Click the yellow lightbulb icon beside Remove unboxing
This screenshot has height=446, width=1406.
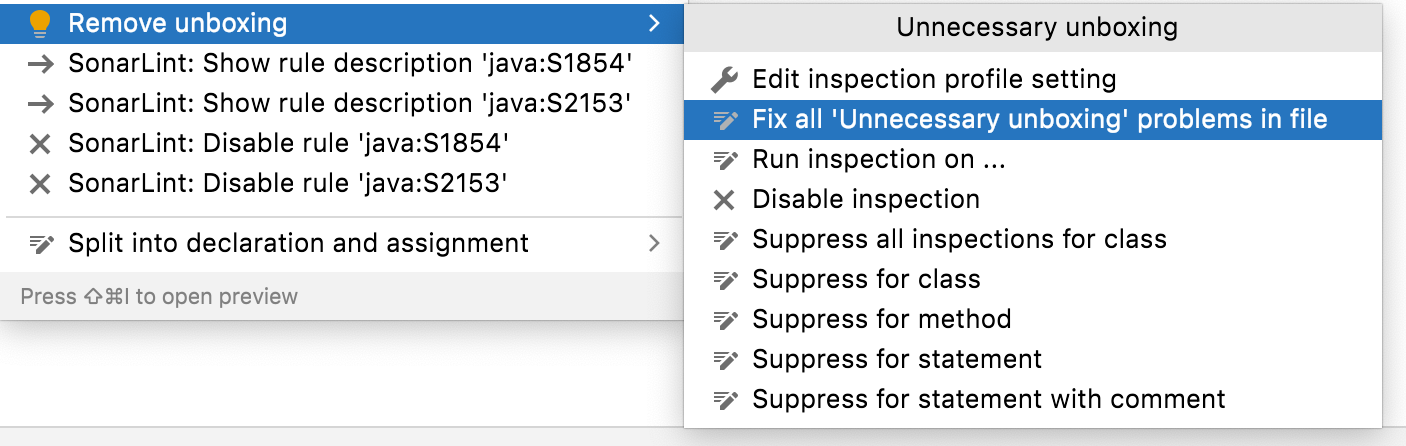(40, 23)
